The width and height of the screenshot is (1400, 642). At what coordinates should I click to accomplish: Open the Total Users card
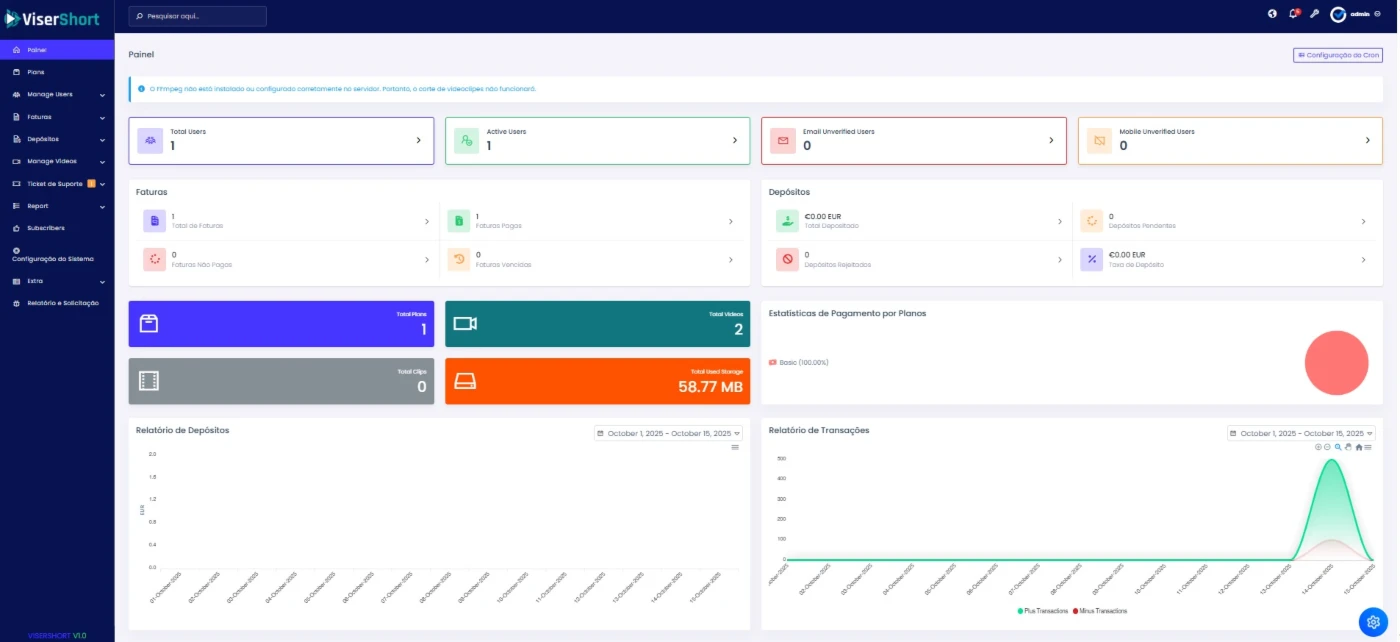[281, 141]
